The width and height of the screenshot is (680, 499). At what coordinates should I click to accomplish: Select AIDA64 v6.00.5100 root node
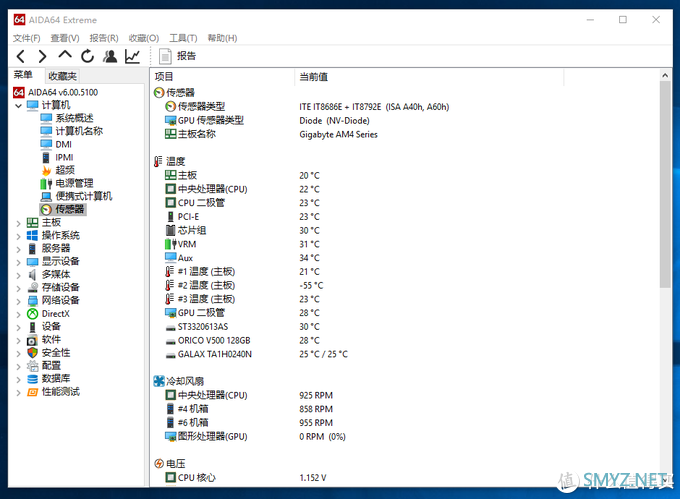click(56, 92)
